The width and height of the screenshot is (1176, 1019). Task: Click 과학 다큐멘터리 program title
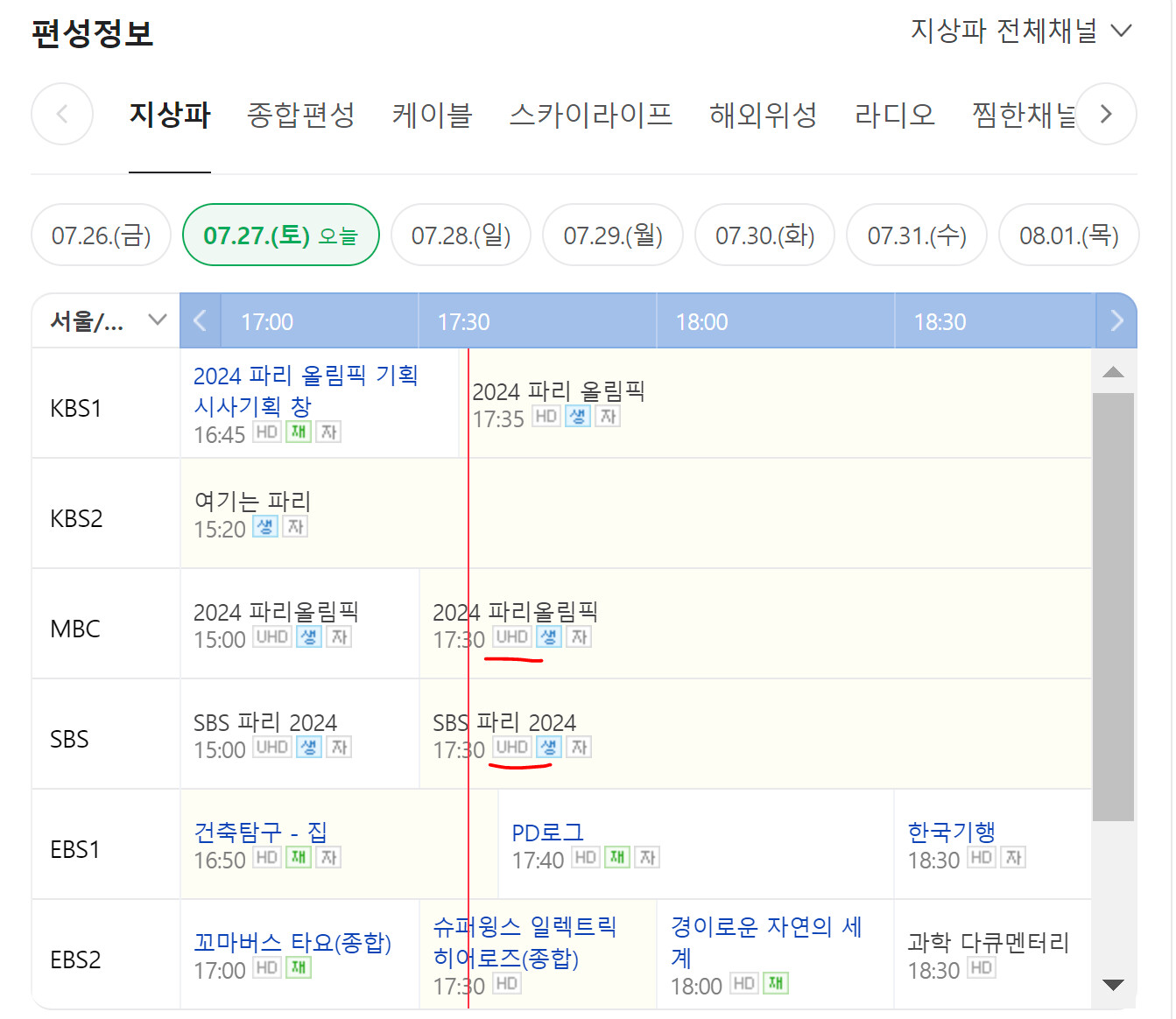(x=989, y=942)
